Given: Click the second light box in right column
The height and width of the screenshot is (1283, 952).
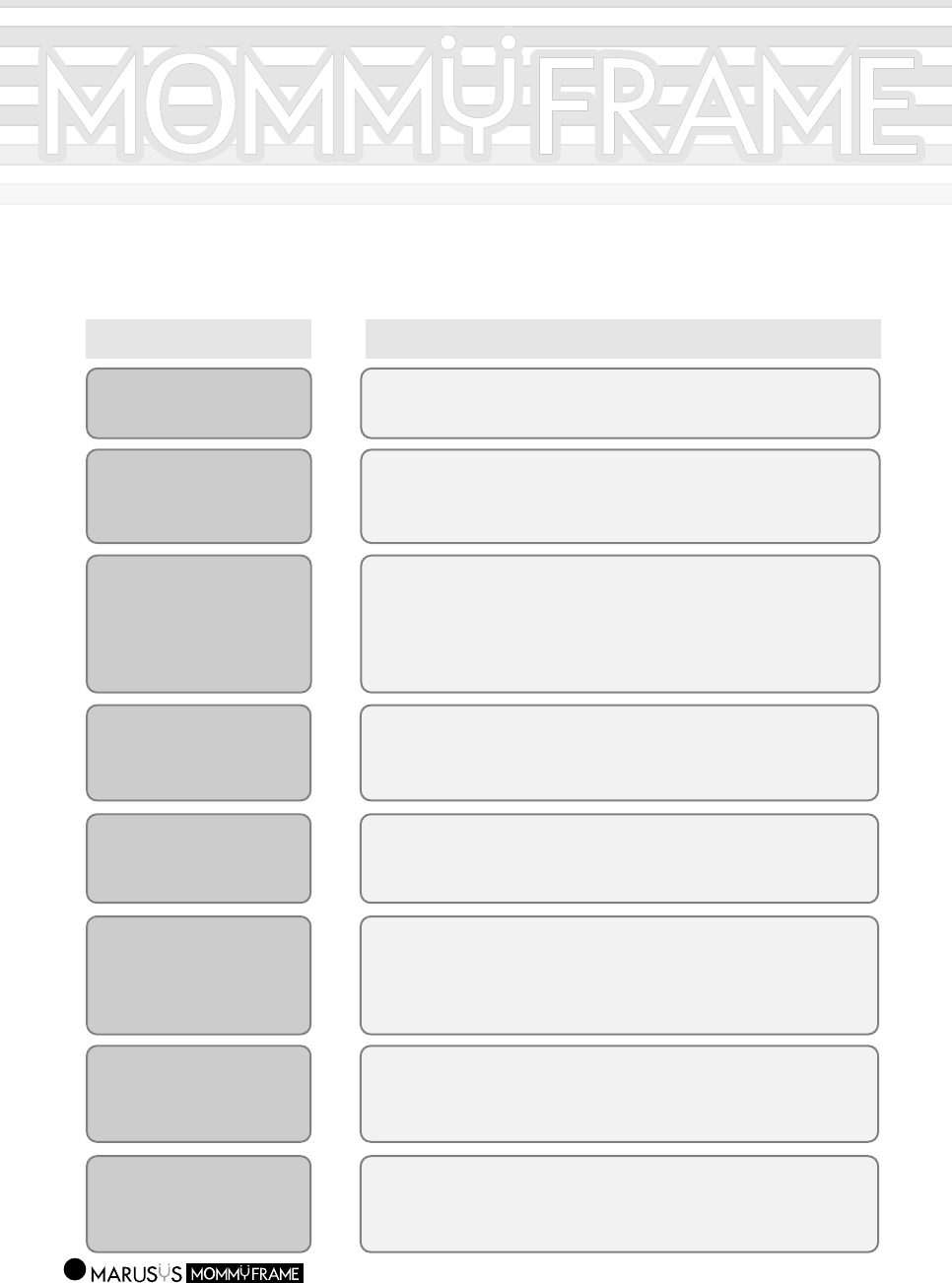Looking at the screenshot, I should coord(620,496).
